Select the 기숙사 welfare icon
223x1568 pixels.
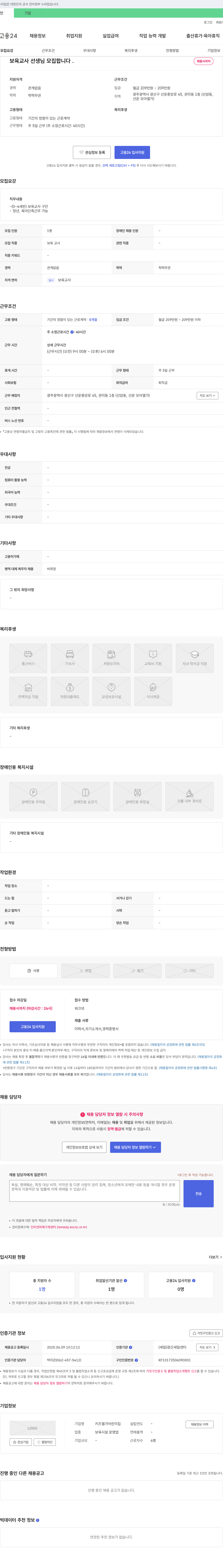(x=70, y=658)
